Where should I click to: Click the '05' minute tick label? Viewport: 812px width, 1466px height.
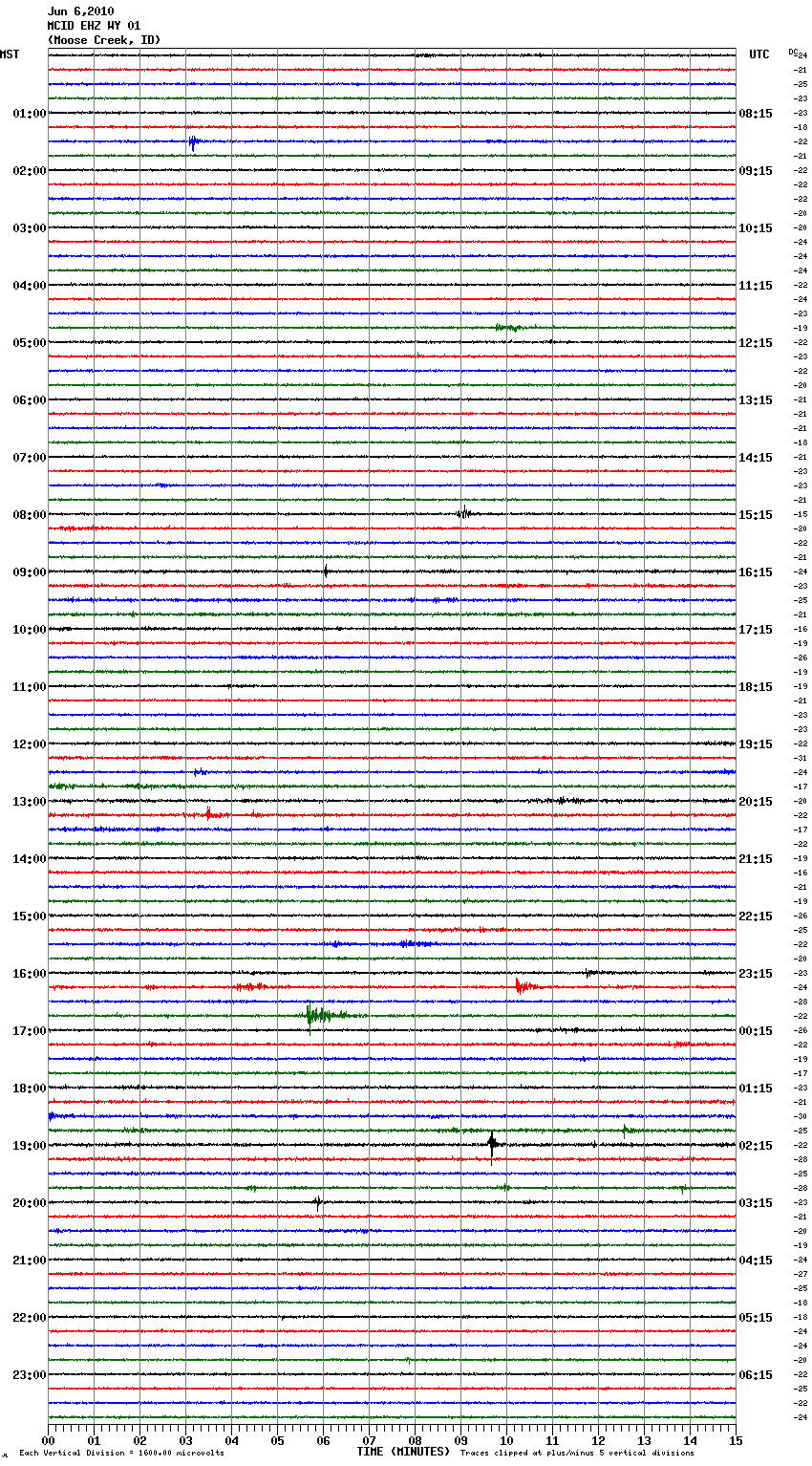[278, 1440]
